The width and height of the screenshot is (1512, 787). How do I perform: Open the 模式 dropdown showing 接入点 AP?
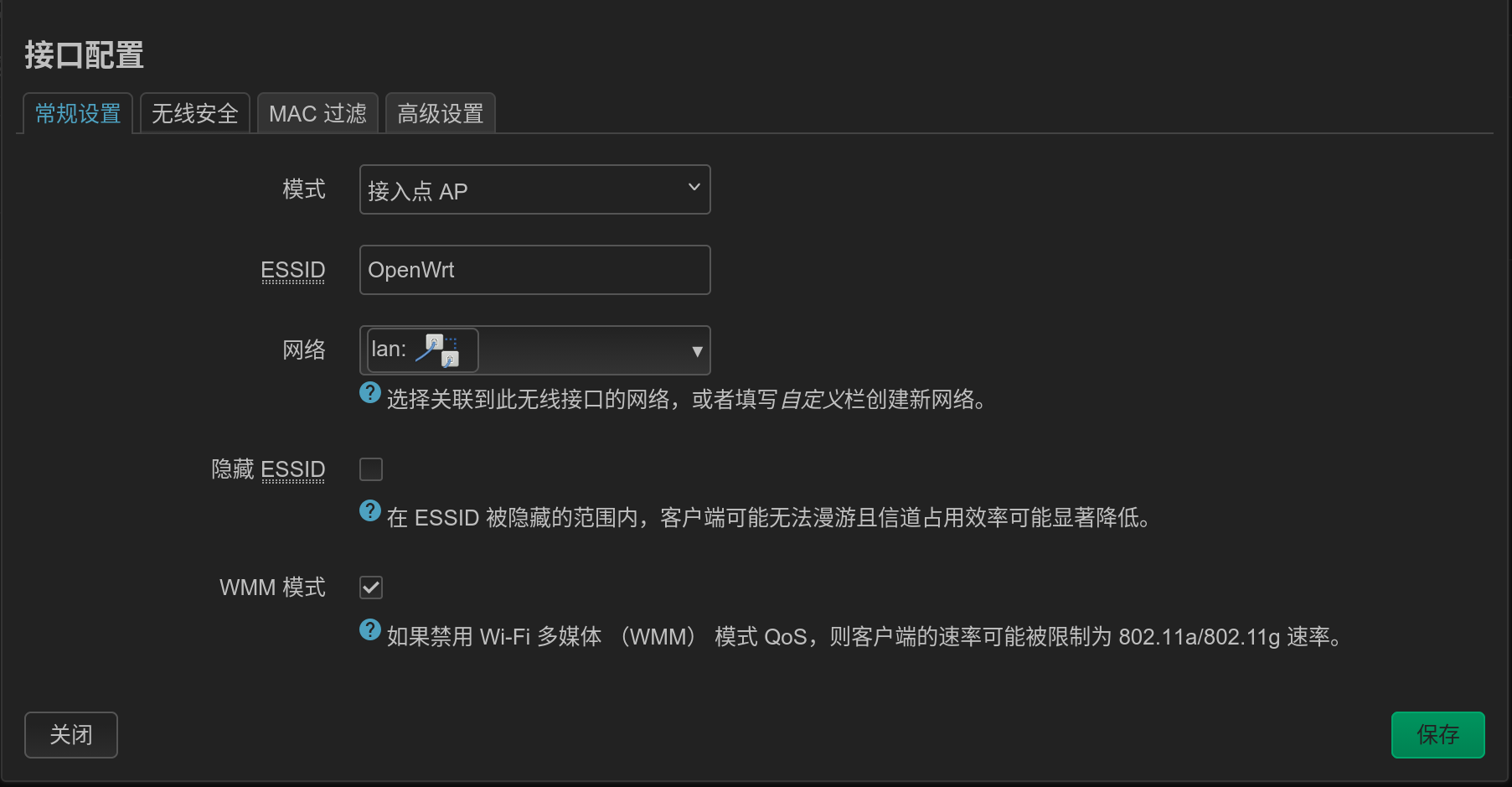click(534, 189)
